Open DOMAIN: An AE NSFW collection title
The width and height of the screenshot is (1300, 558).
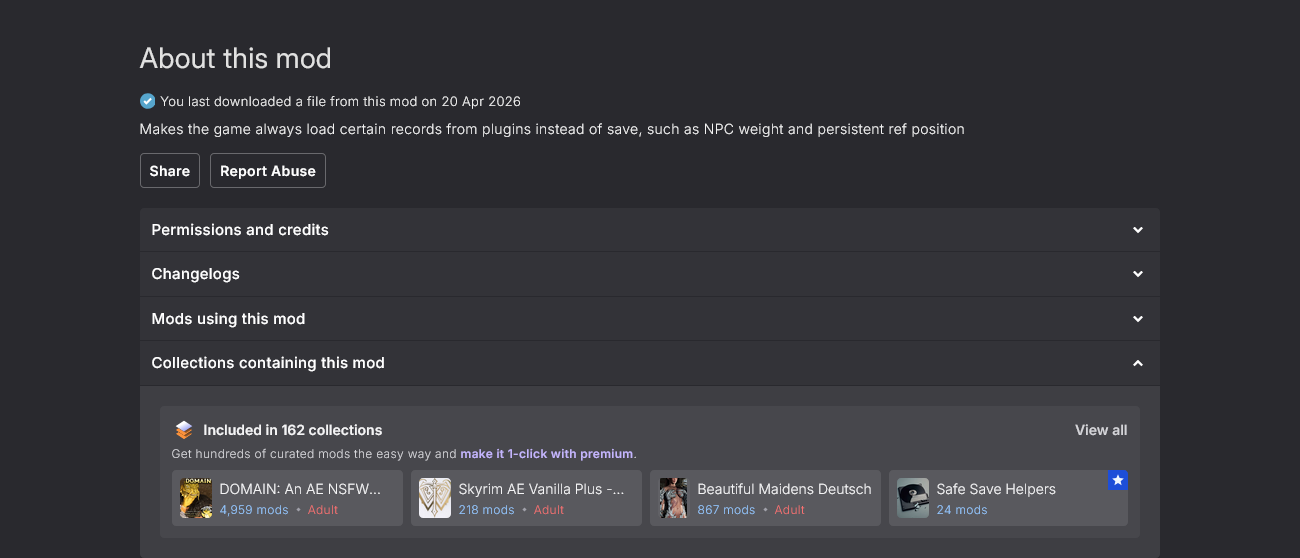pyautogui.click(x=301, y=489)
